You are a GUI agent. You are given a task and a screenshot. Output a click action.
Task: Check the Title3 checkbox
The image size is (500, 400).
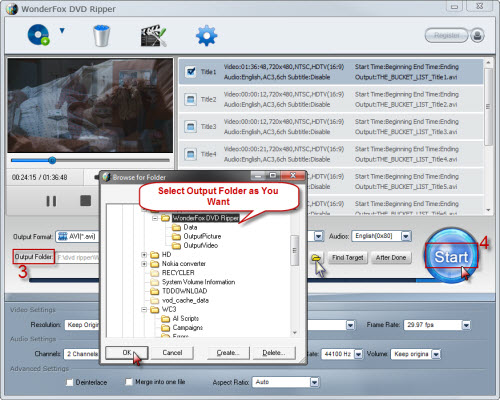point(191,127)
